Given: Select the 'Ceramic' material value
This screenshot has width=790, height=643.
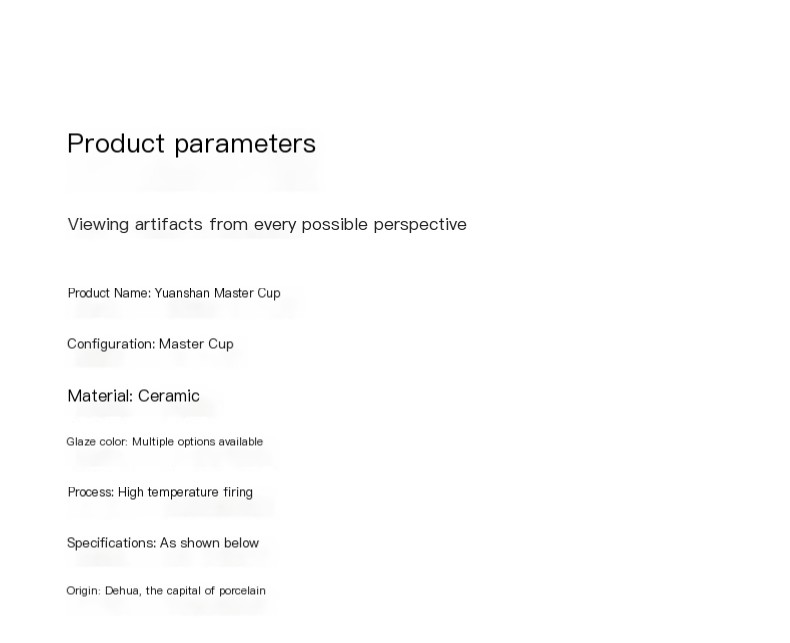Looking at the screenshot, I should [x=169, y=396].
